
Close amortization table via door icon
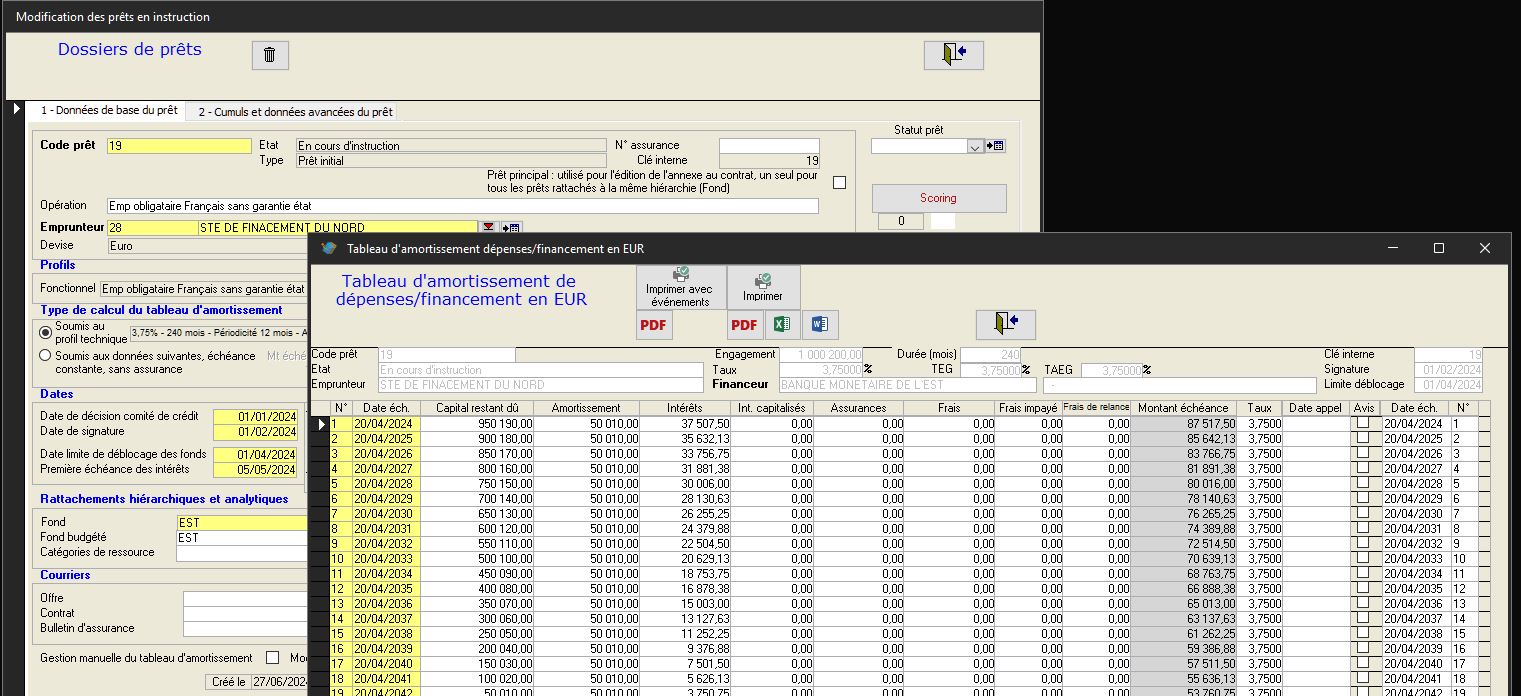point(1006,325)
